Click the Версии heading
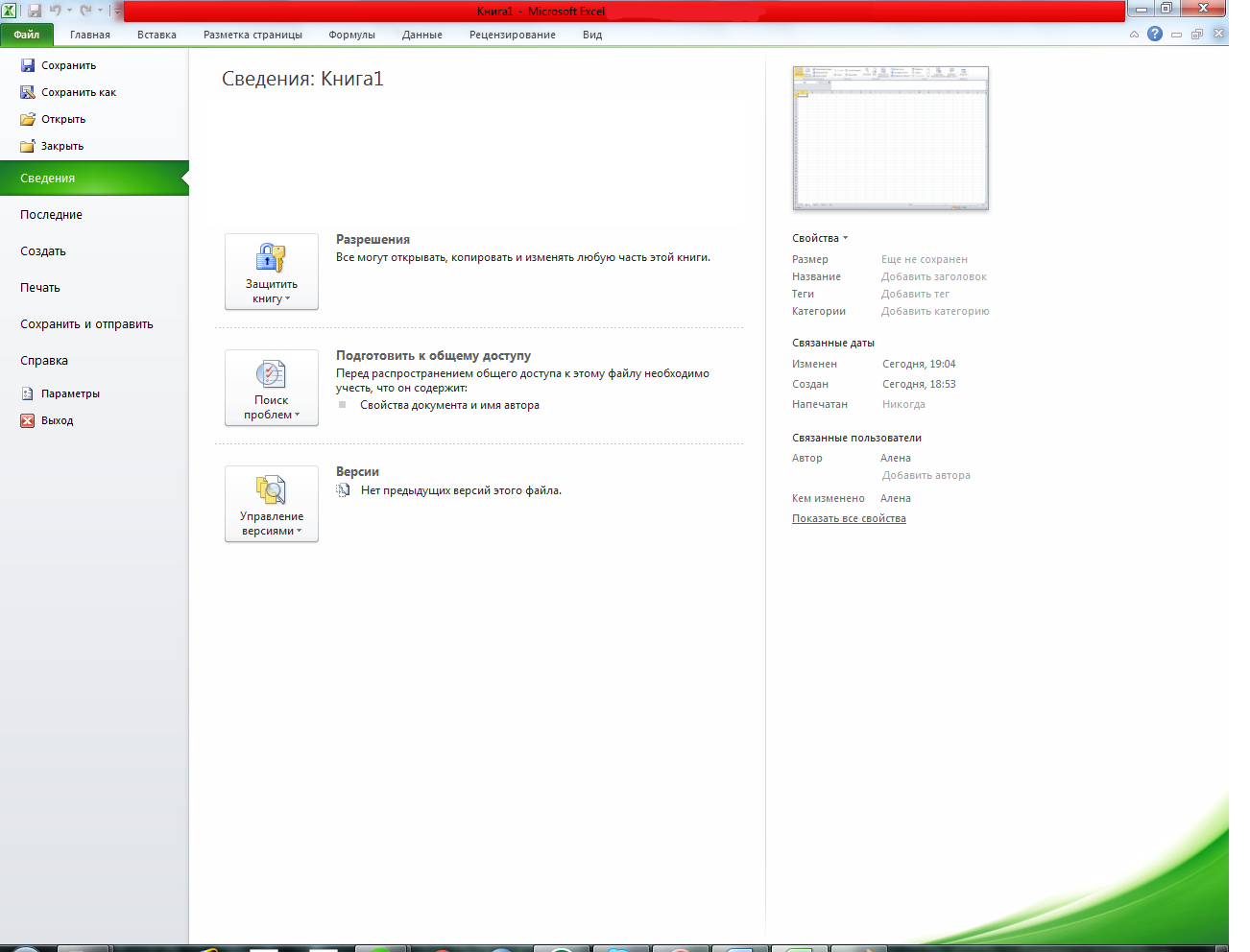The image size is (1250, 952). coord(357,471)
